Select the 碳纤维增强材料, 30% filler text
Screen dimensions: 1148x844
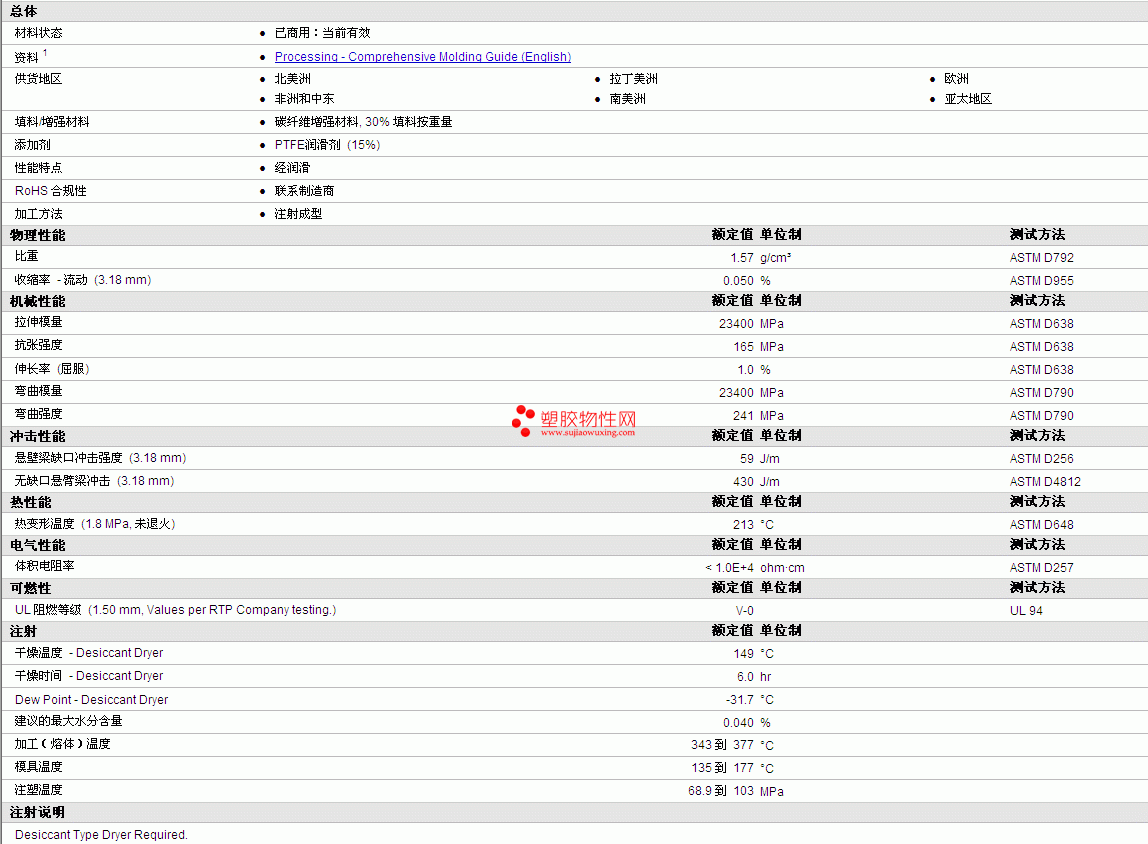pyautogui.click(x=363, y=122)
